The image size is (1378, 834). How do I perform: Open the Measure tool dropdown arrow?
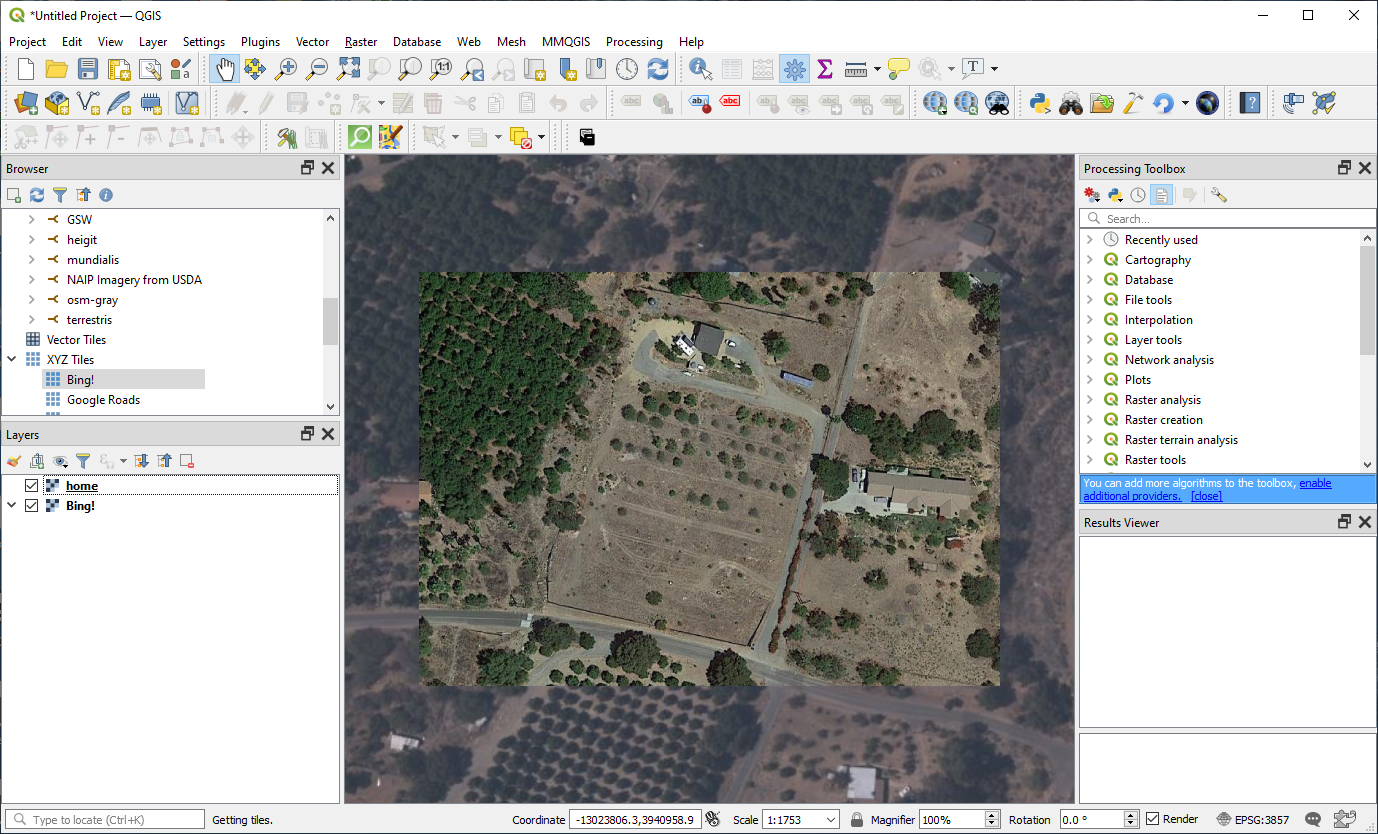pyautogui.click(x=877, y=69)
